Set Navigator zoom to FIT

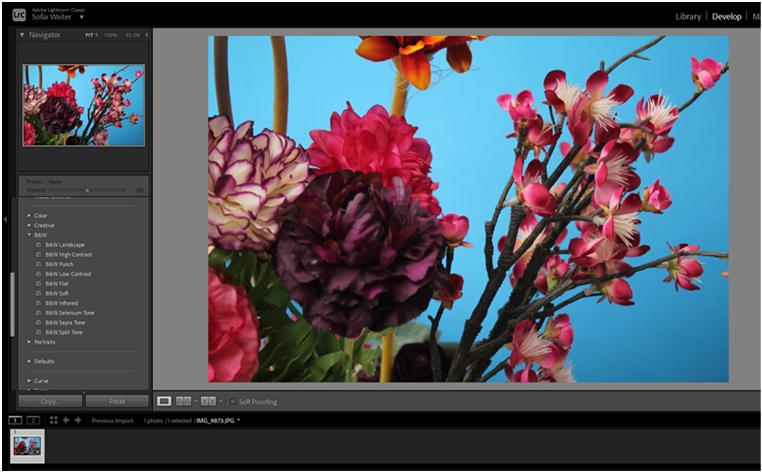pyautogui.click(x=89, y=35)
